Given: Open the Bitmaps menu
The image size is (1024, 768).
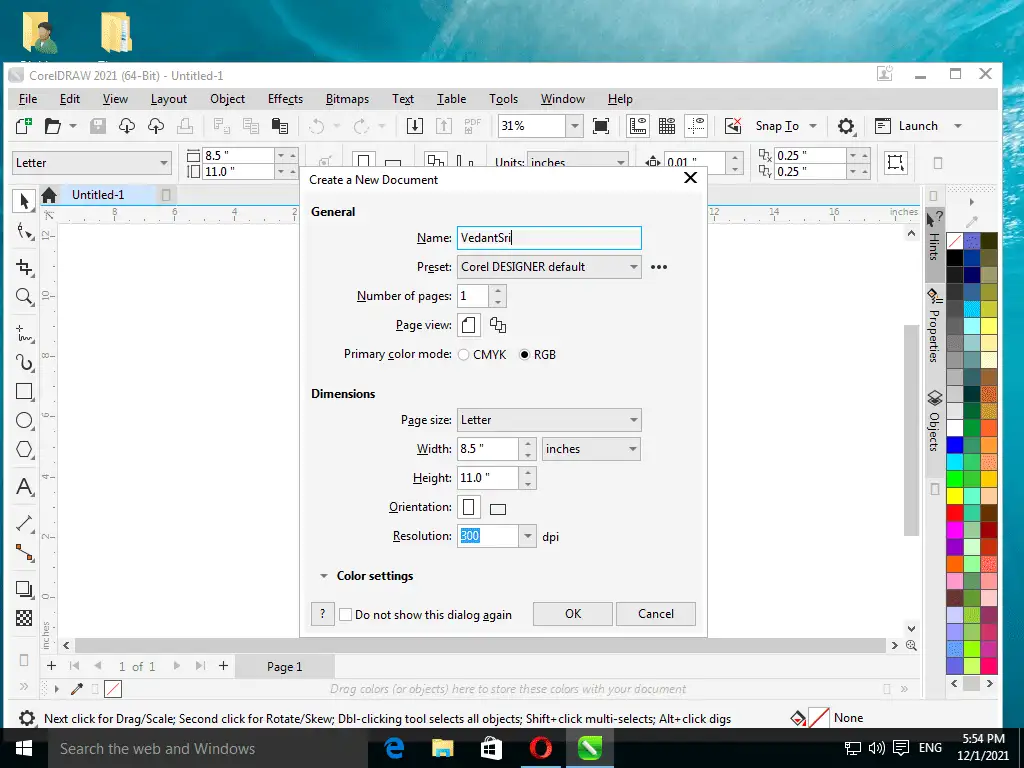Looking at the screenshot, I should tap(347, 99).
